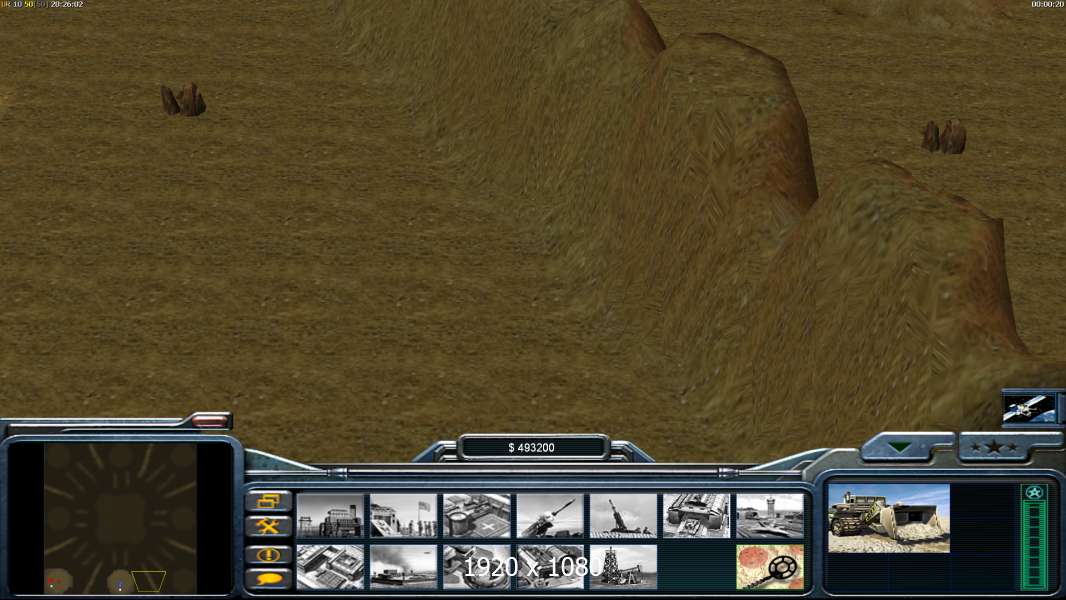1066x600 pixels.
Task: Build the Fire Base artillery cannon
Action: (623, 516)
